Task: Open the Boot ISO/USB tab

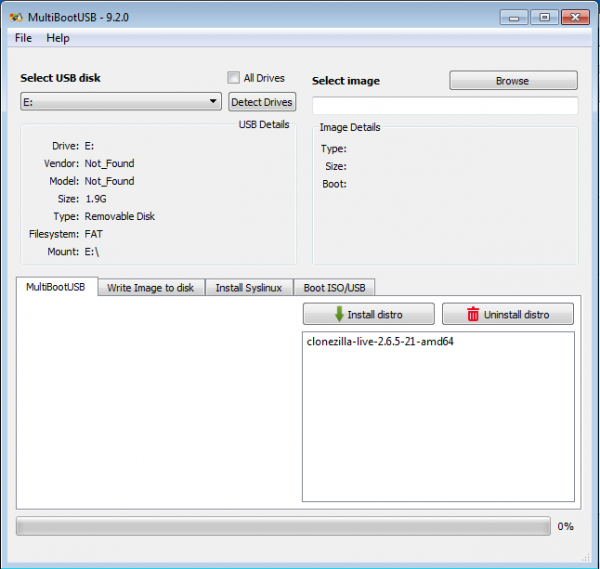Action: (334, 287)
